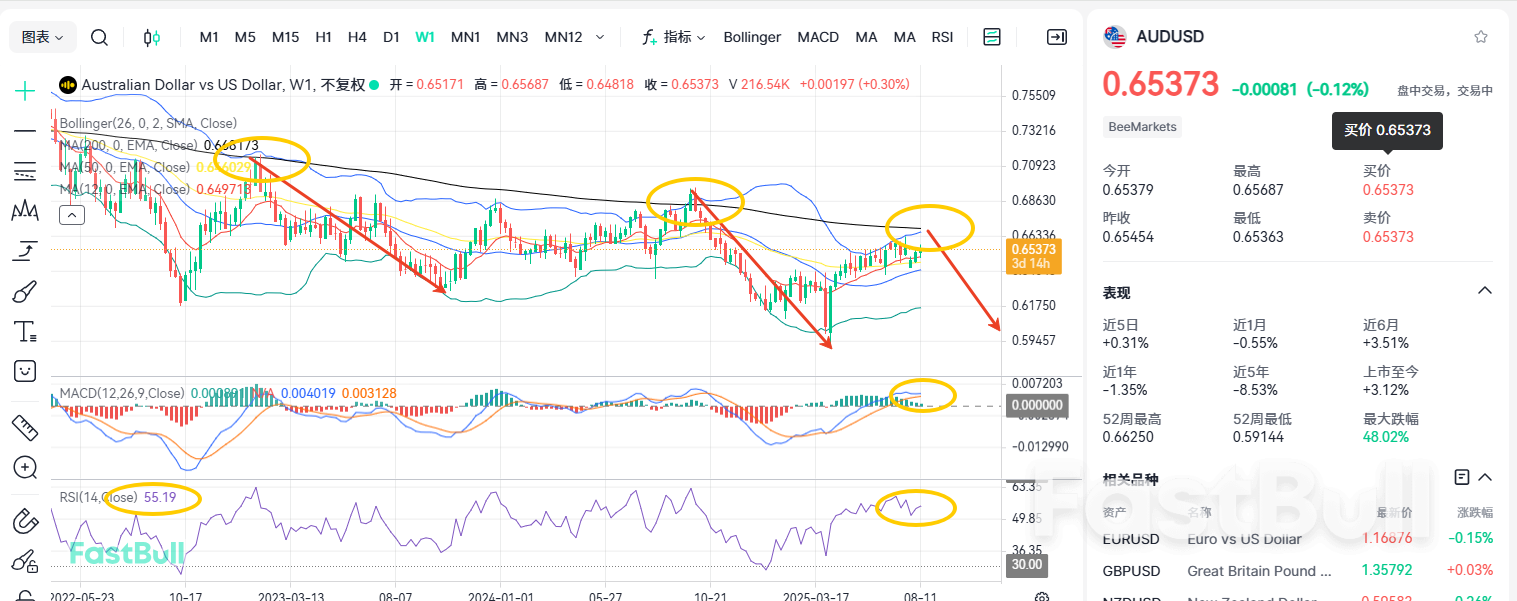This screenshot has width=1517, height=601.
Task: Click the price scale axis at 0.68630
Action: point(1033,200)
